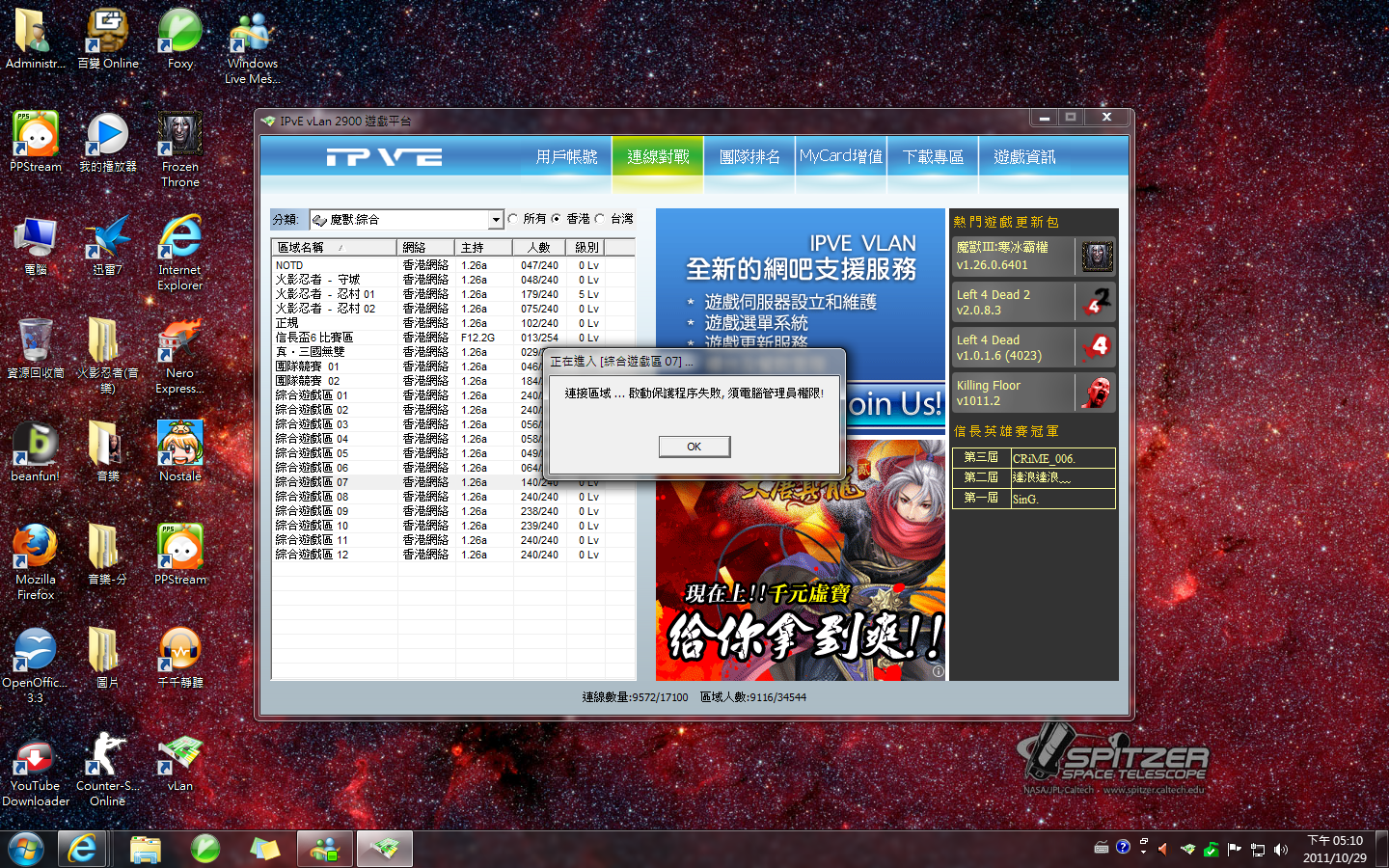Select the 香港 radio button
The image size is (1389, 868).
pos(557,219)
